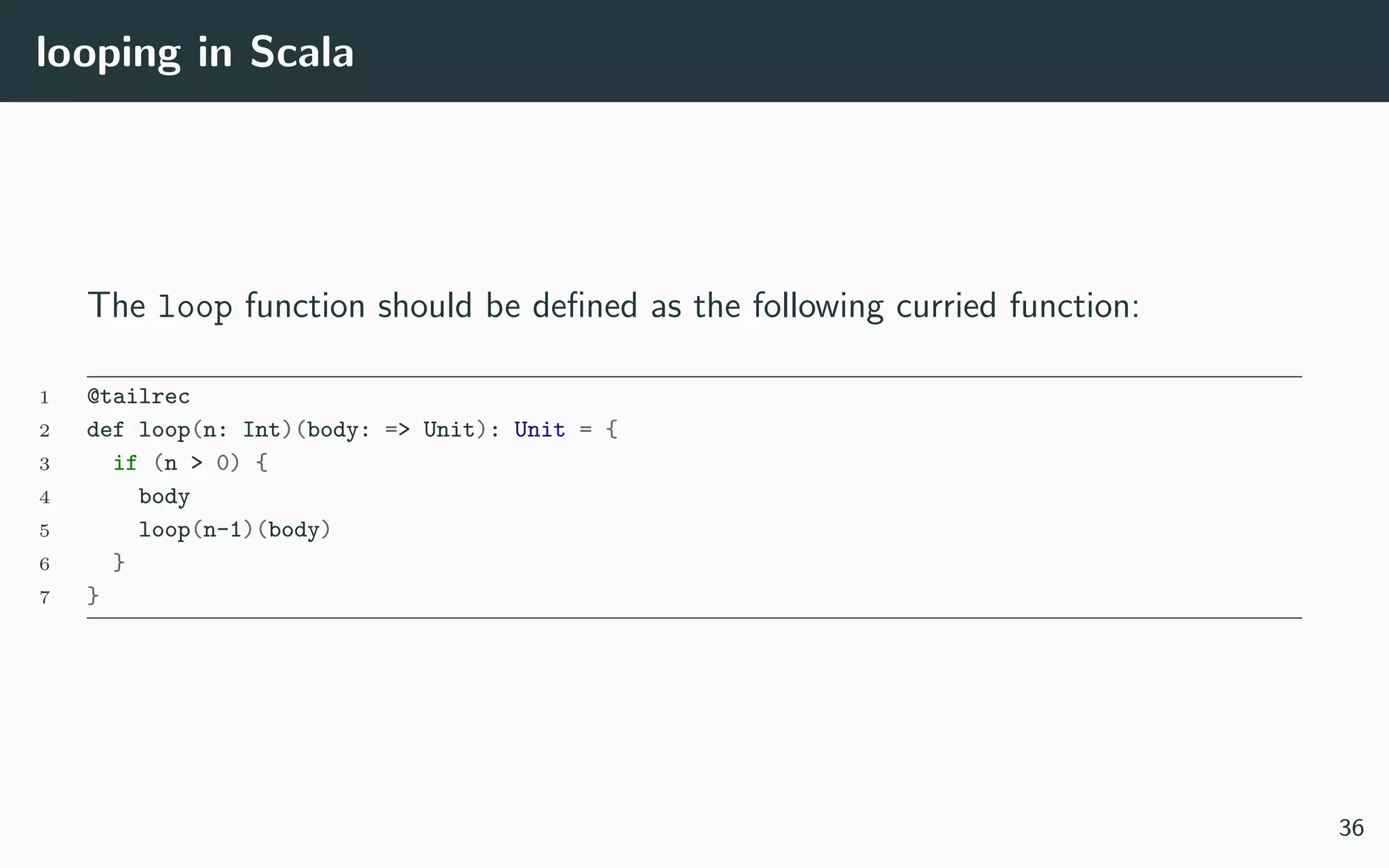Click the slide title "looping in Scala"

[x=195, y=52]
